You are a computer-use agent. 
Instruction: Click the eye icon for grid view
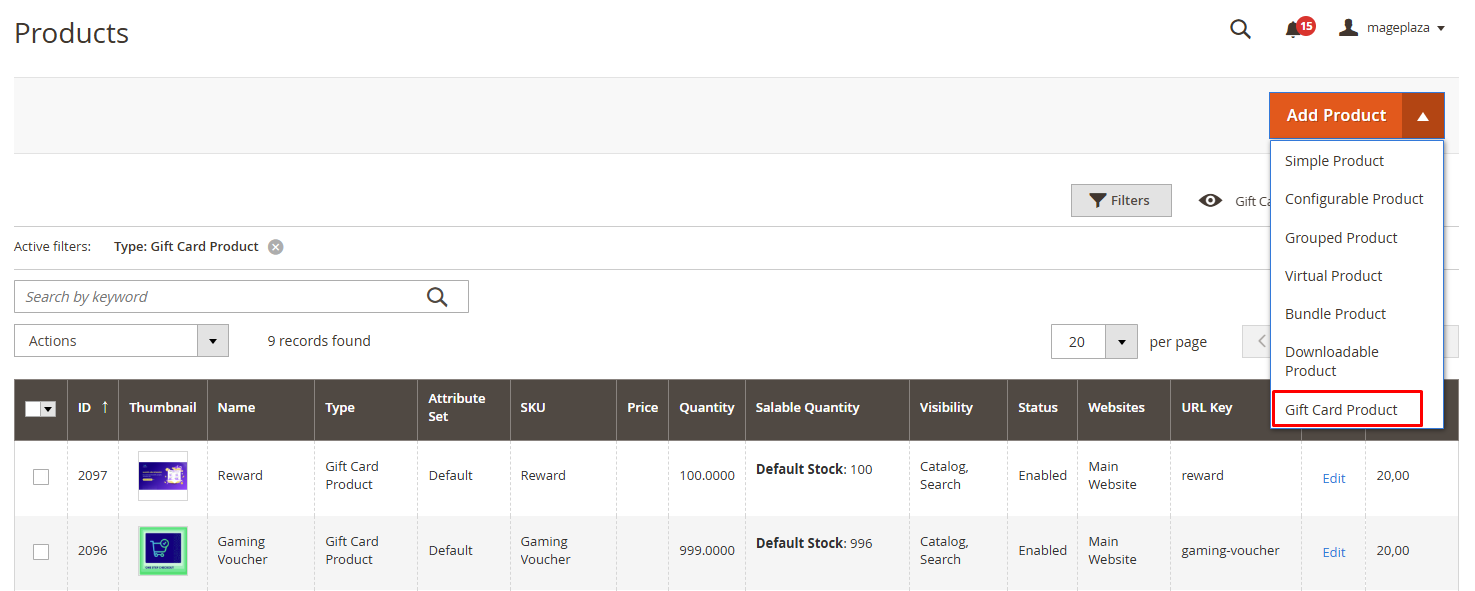tap(1210, 200)
